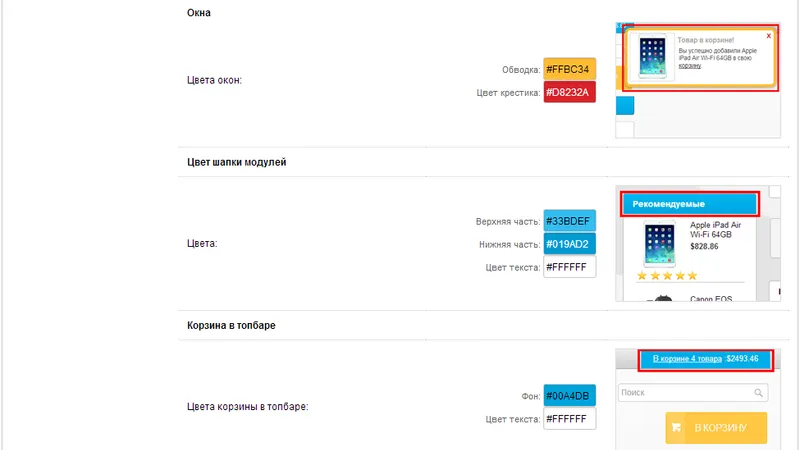Click topbar cart Цвет текста field #FFFFFF
Screen dimensions: 800x450
pos(569,419)
